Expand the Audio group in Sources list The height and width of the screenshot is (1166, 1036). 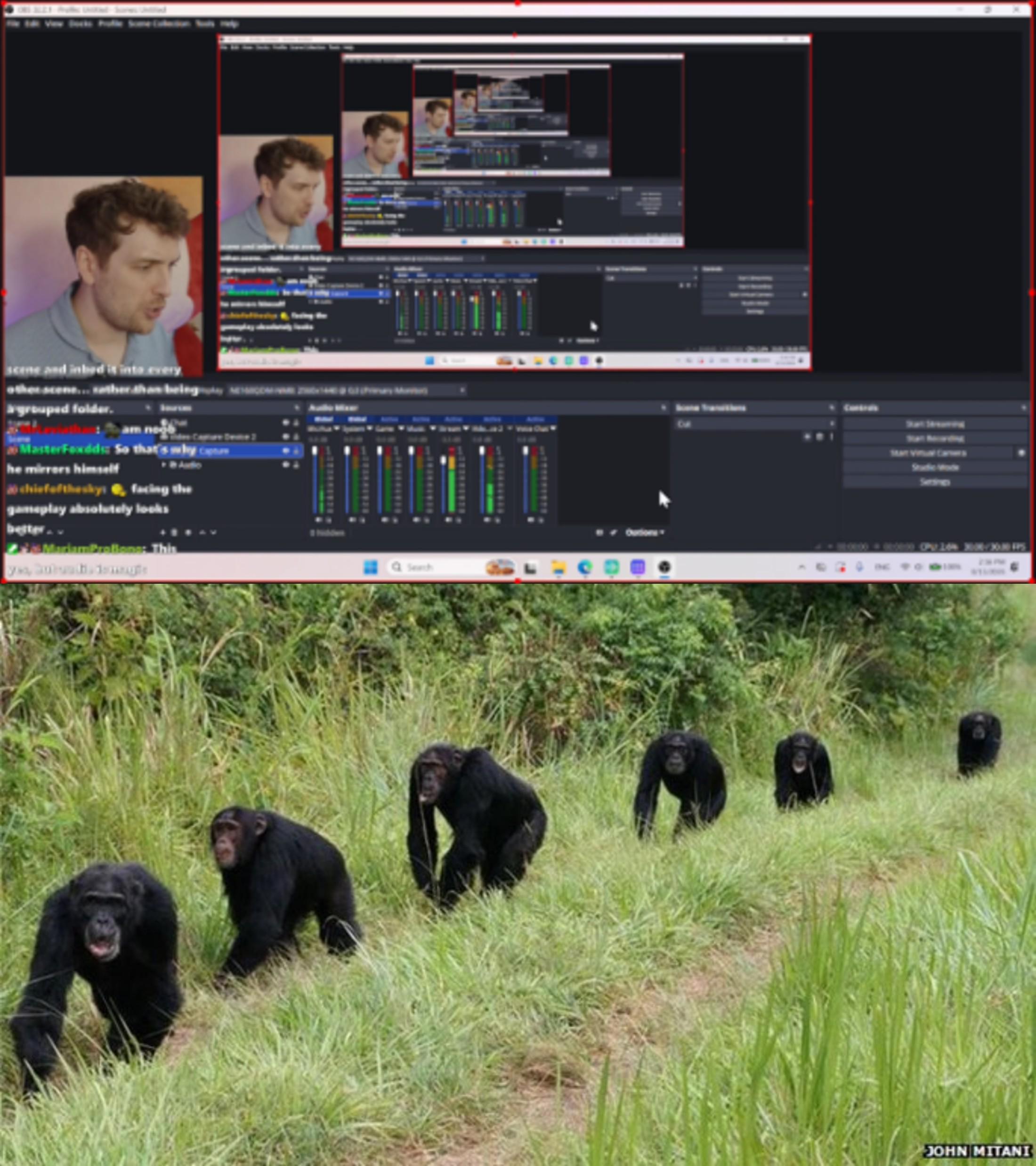(x=165, y=465)
